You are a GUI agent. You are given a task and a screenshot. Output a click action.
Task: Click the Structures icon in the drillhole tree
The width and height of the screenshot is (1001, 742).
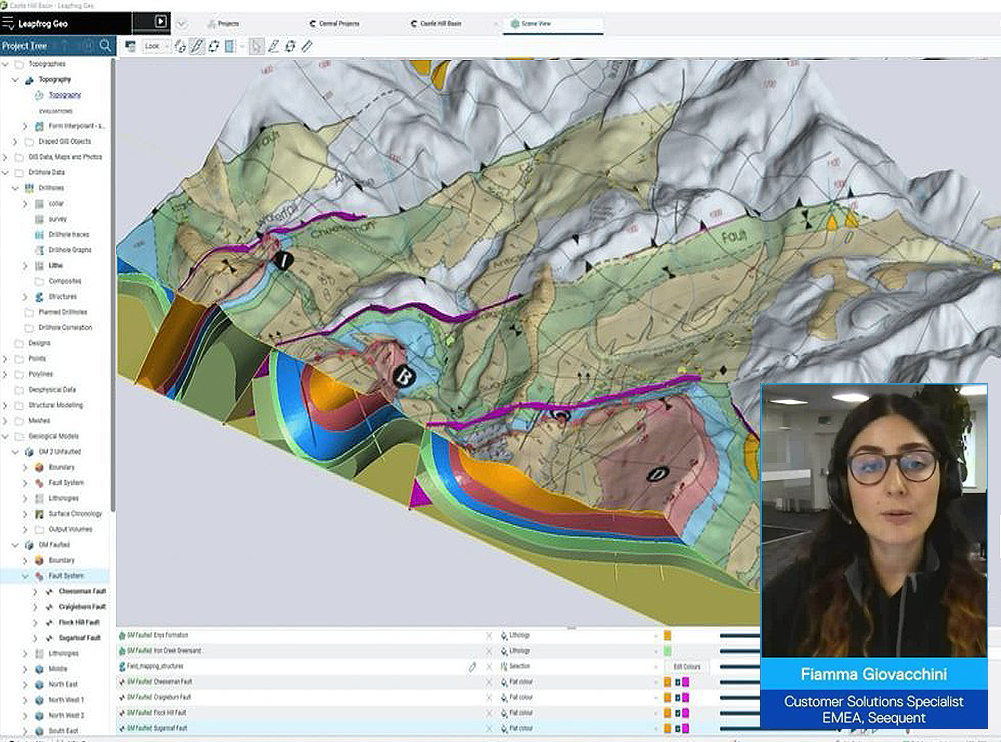[x=39, y=297]
